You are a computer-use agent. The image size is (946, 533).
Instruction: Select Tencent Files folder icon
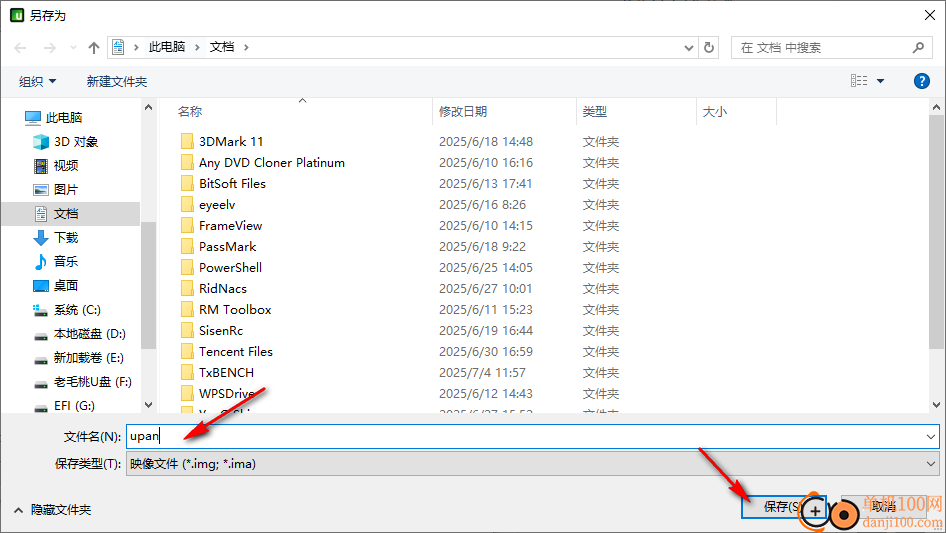tap(187, 351)
